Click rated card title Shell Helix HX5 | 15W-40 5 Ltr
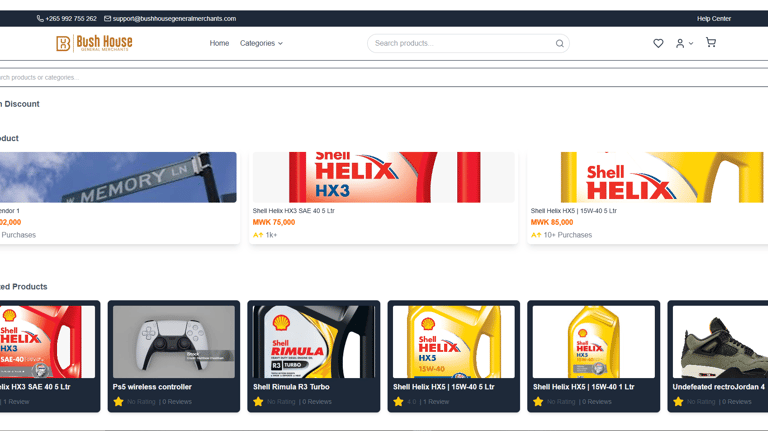This screenshot has height=431, width=768. [444, 387]
